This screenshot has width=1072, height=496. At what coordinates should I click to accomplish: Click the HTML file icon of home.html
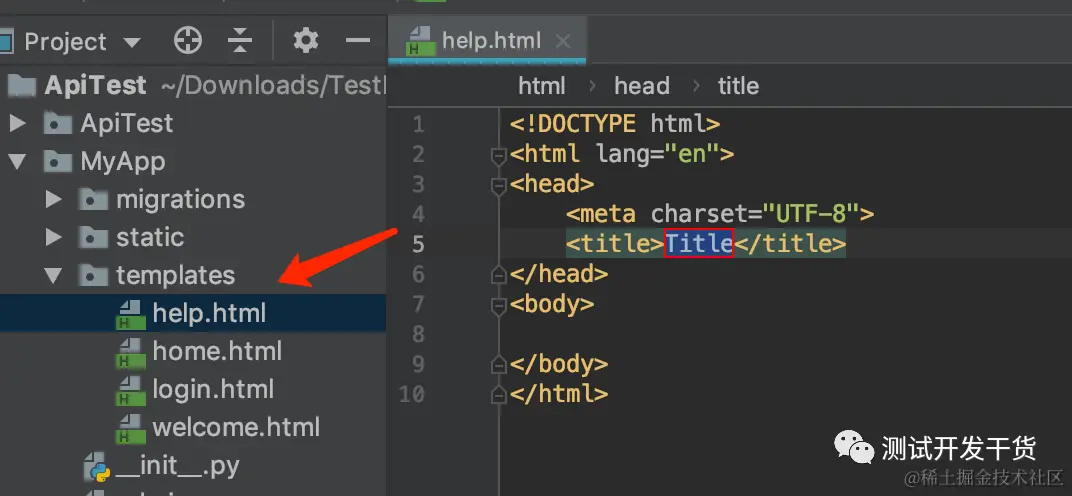click(131, 353)
